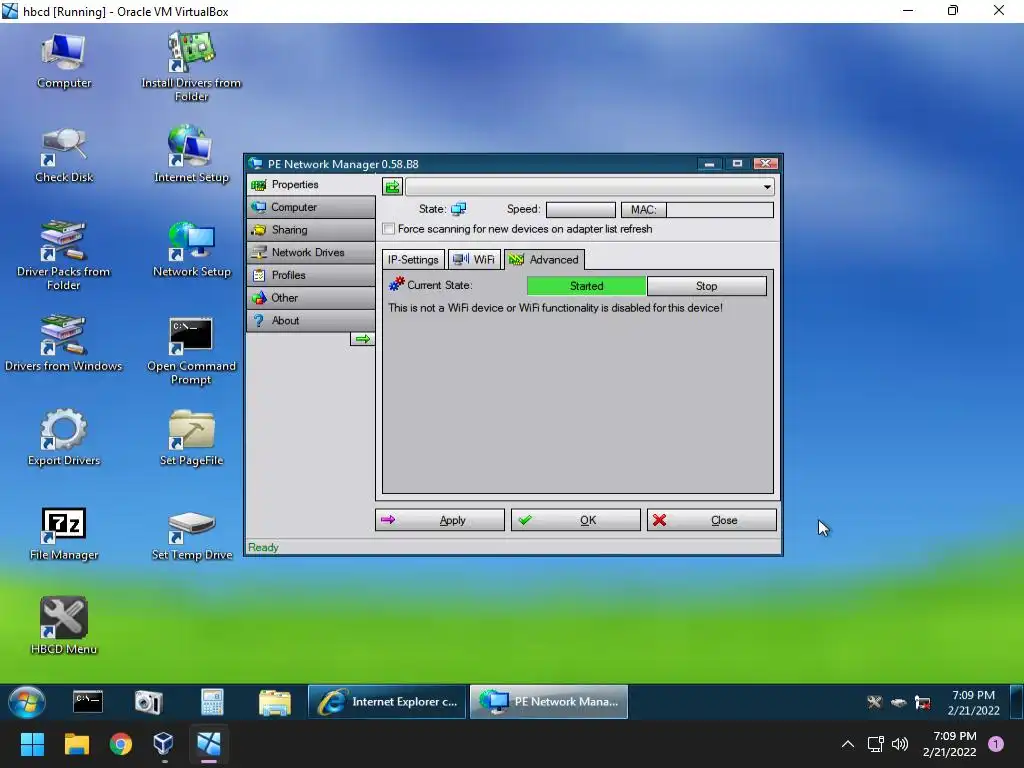Viewport: 1024px width, 768px height.
Task: Launch the HBCD Menu desktop icon
Action: pos(63,626)
